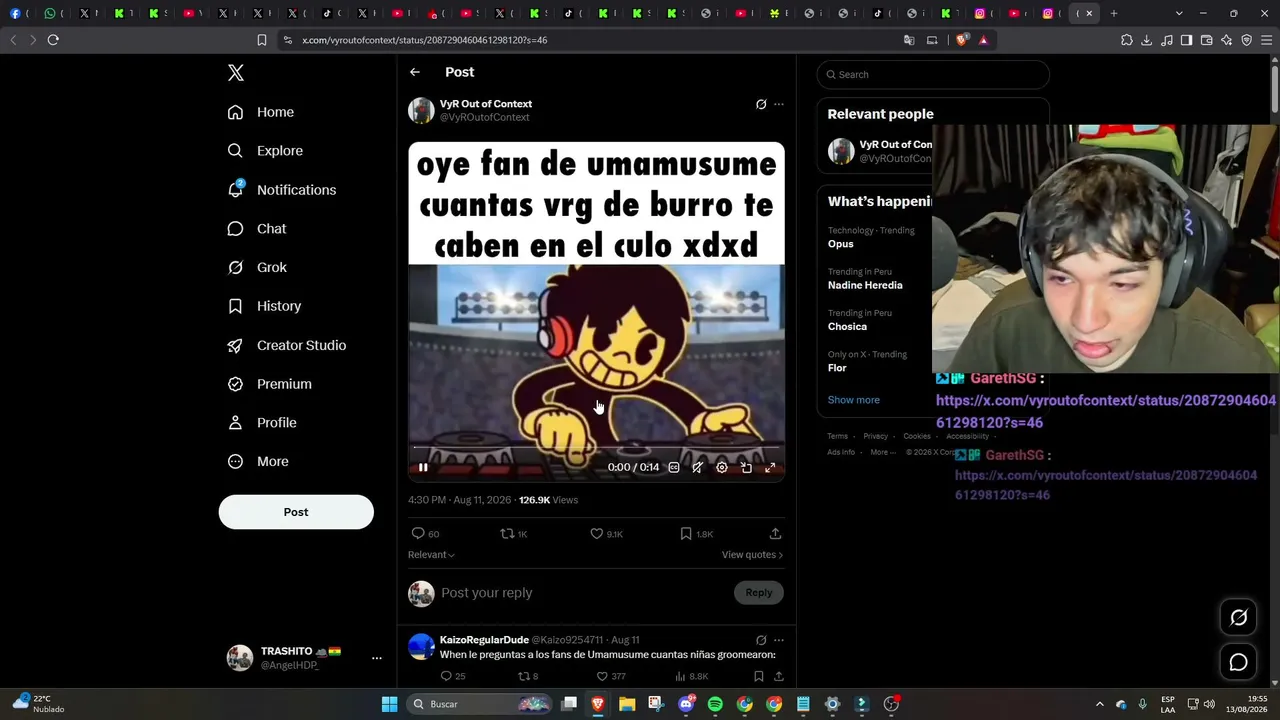This screenshot has width=1280, height=720.
Task: Toggle the browser sidebar panel
Action: tap(1187, 40)
